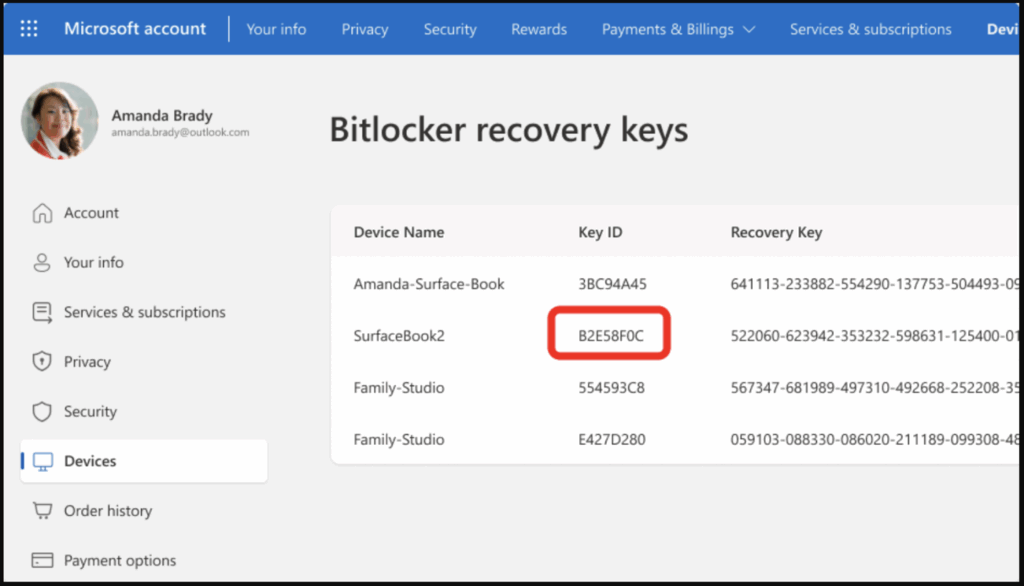Click the Your info person icon in sidebar
Viewport: 1024px width, 586px height.
(43, 262)
